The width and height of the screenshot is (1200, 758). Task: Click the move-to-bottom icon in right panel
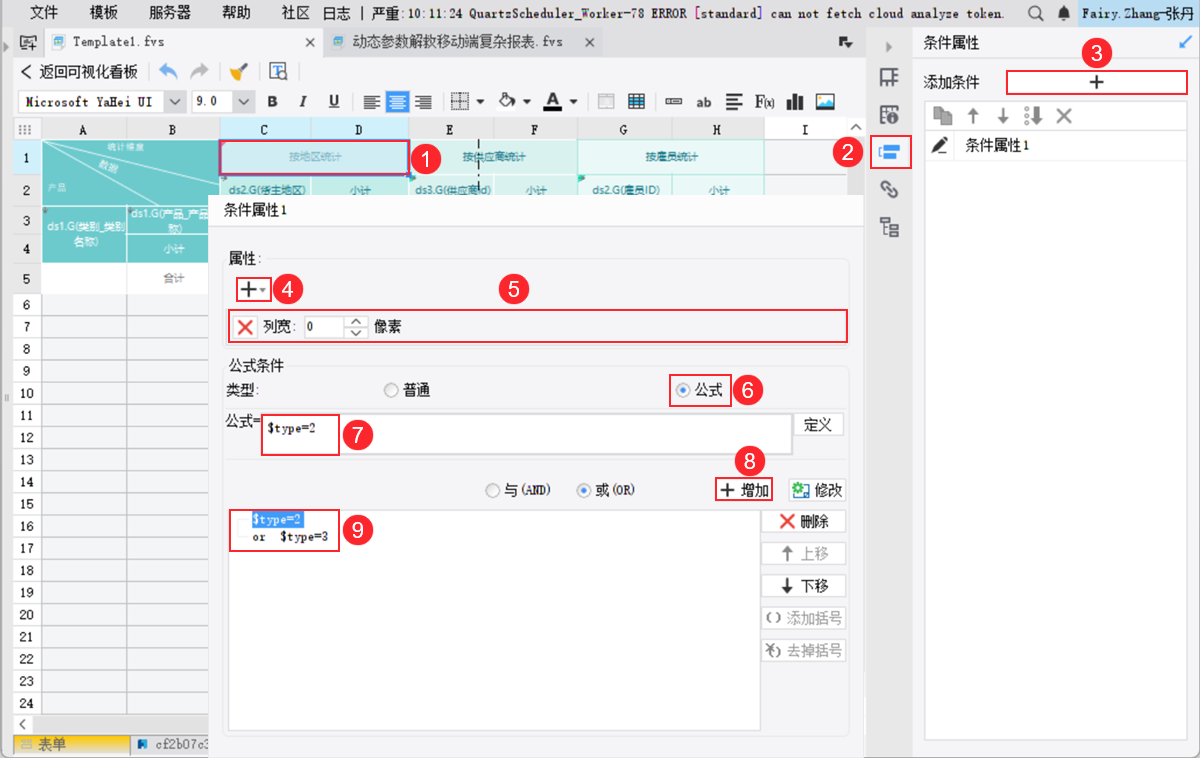1033,115
